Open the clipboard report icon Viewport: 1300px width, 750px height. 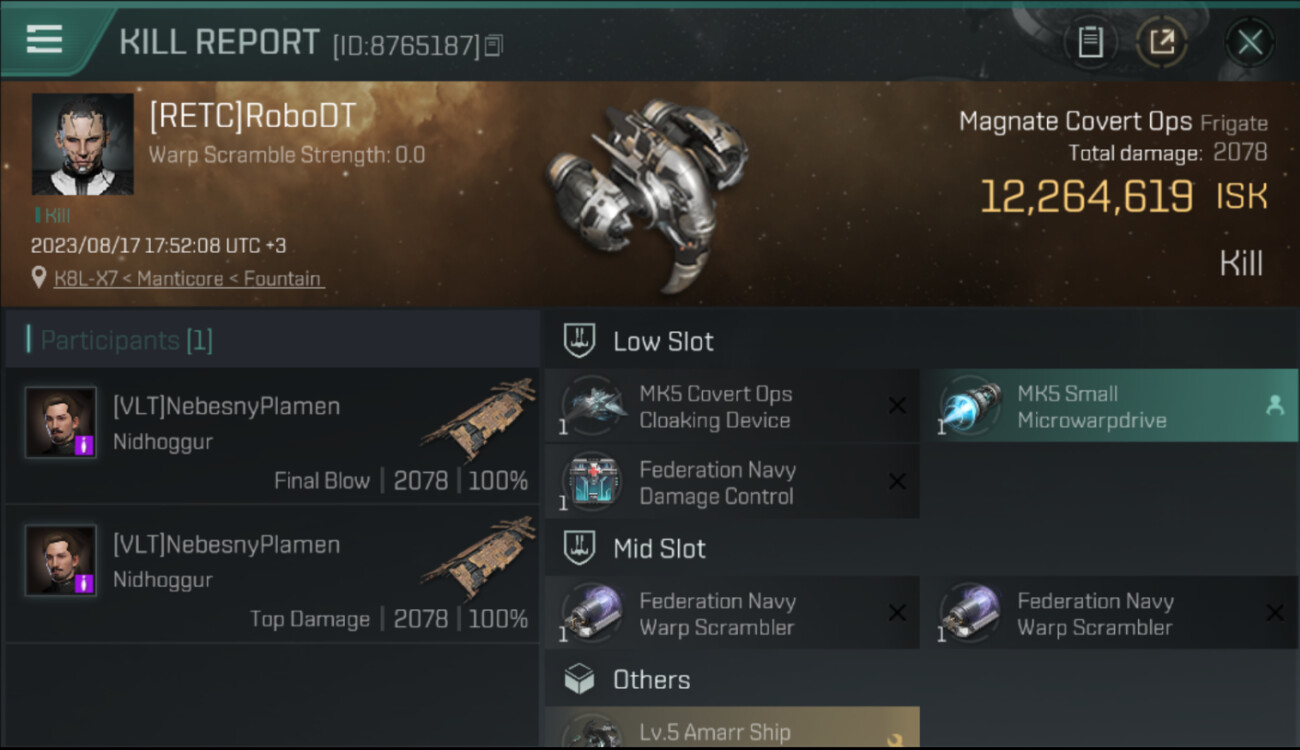1090,42
